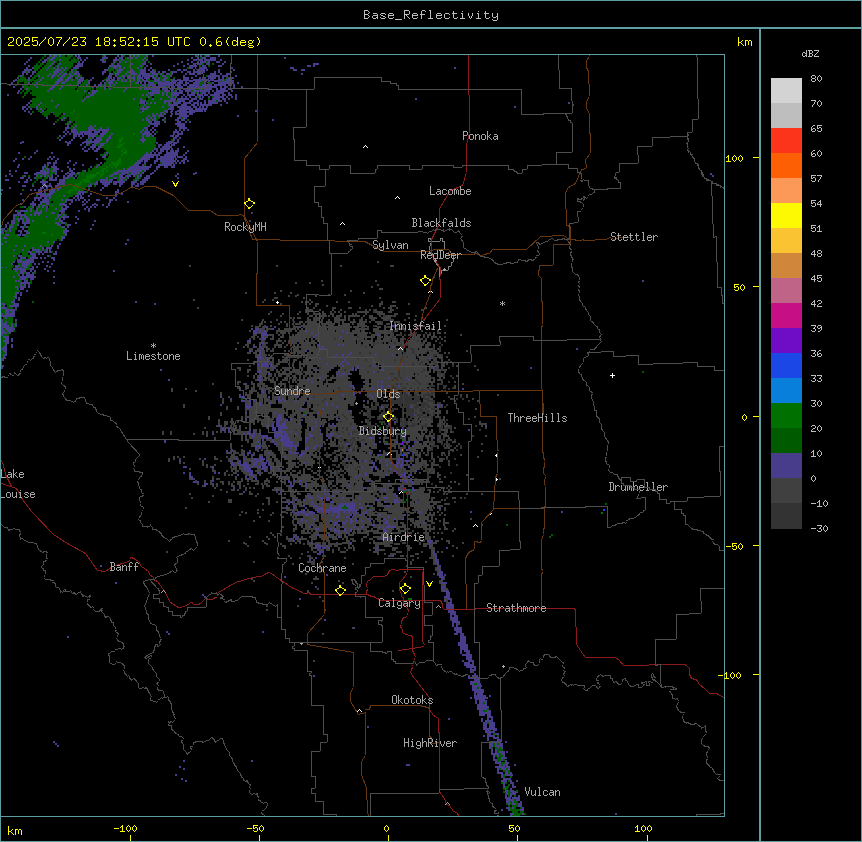Image resolution: width=862 pixels, height=842 pixels.
Task: Click the Olds town label
Action: [388, 394]
